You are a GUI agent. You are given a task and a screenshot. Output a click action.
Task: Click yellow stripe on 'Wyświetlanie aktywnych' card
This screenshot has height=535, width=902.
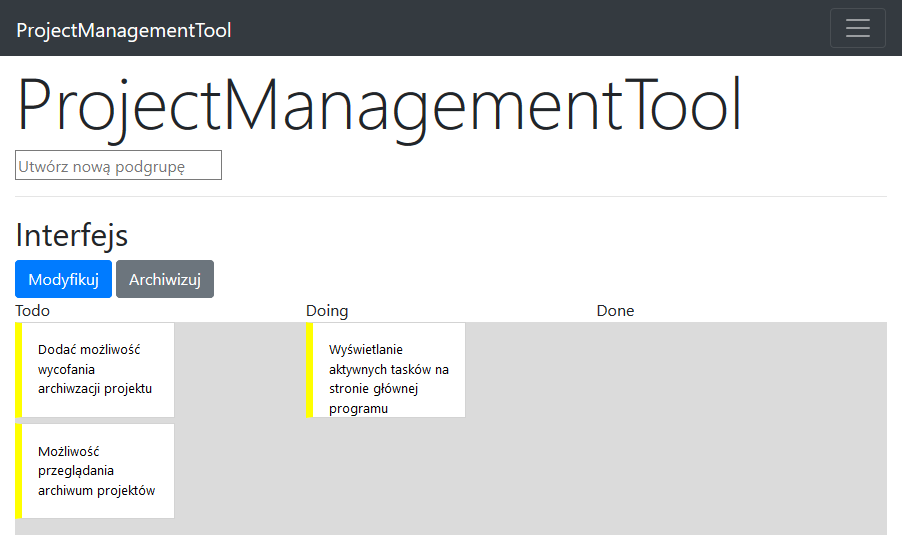click(309, 369)
